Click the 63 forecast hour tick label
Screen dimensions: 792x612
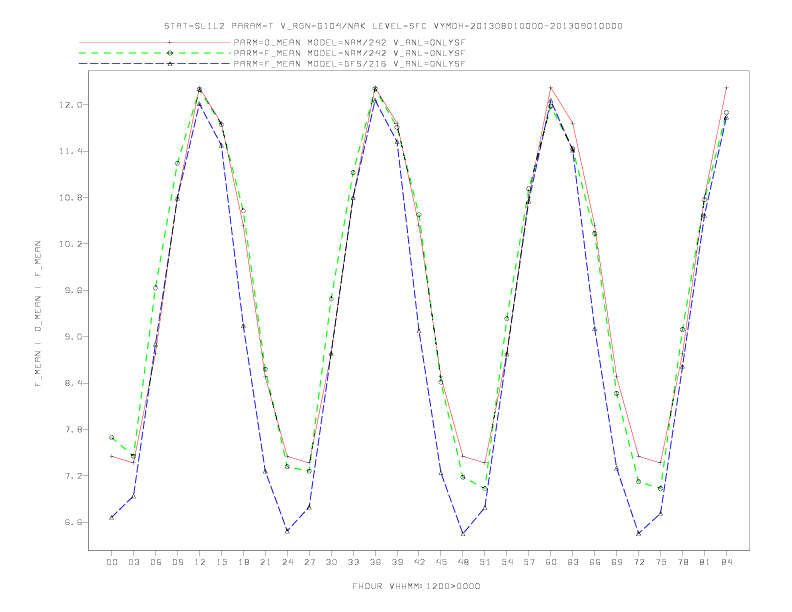573,562
